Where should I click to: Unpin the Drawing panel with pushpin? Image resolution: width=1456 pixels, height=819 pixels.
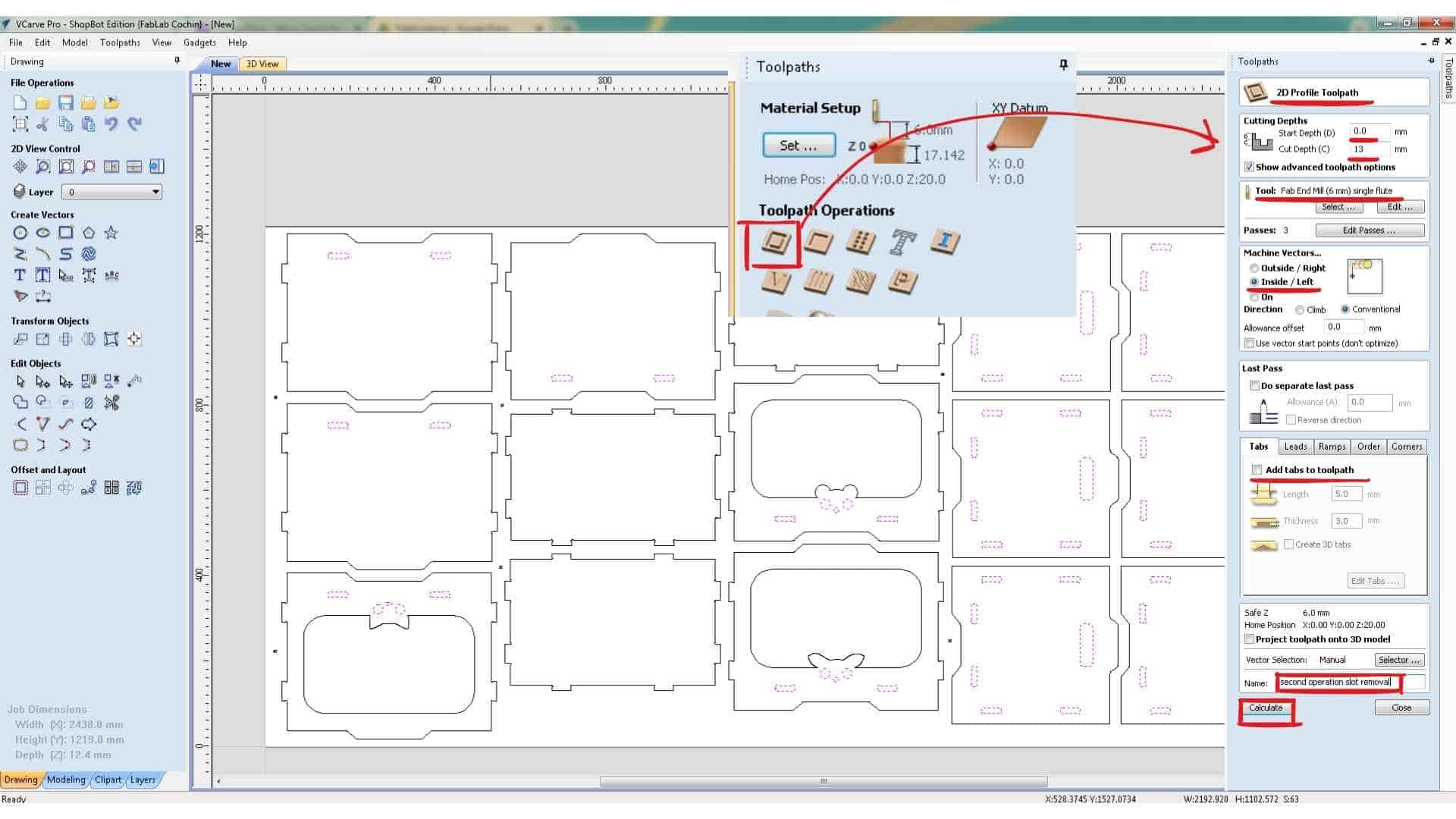[x=177, y=61]
